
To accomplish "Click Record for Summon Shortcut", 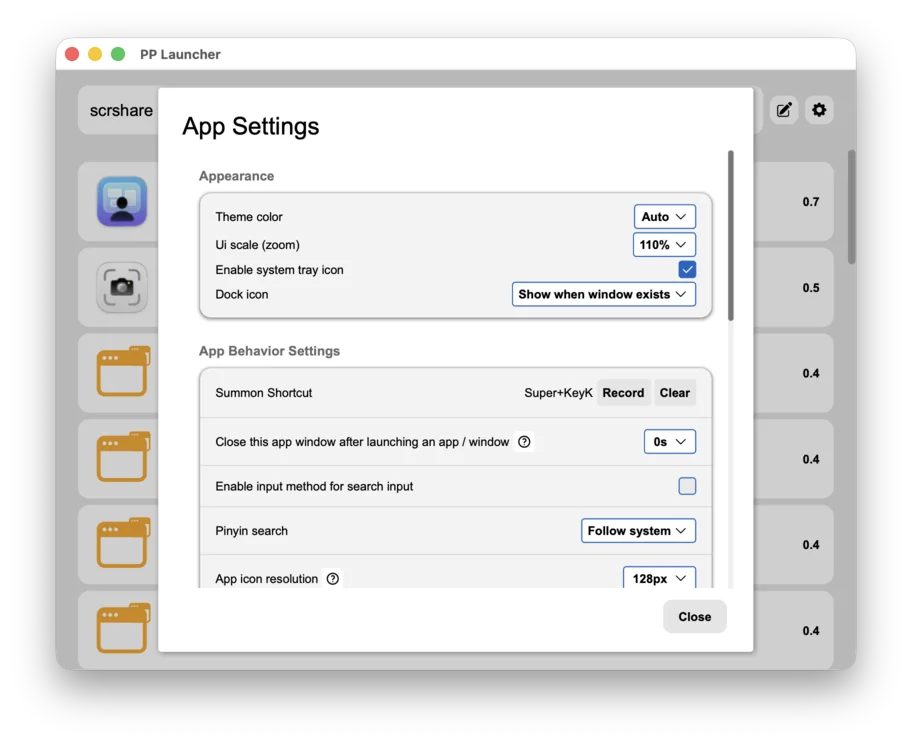I will coord(623,393).
